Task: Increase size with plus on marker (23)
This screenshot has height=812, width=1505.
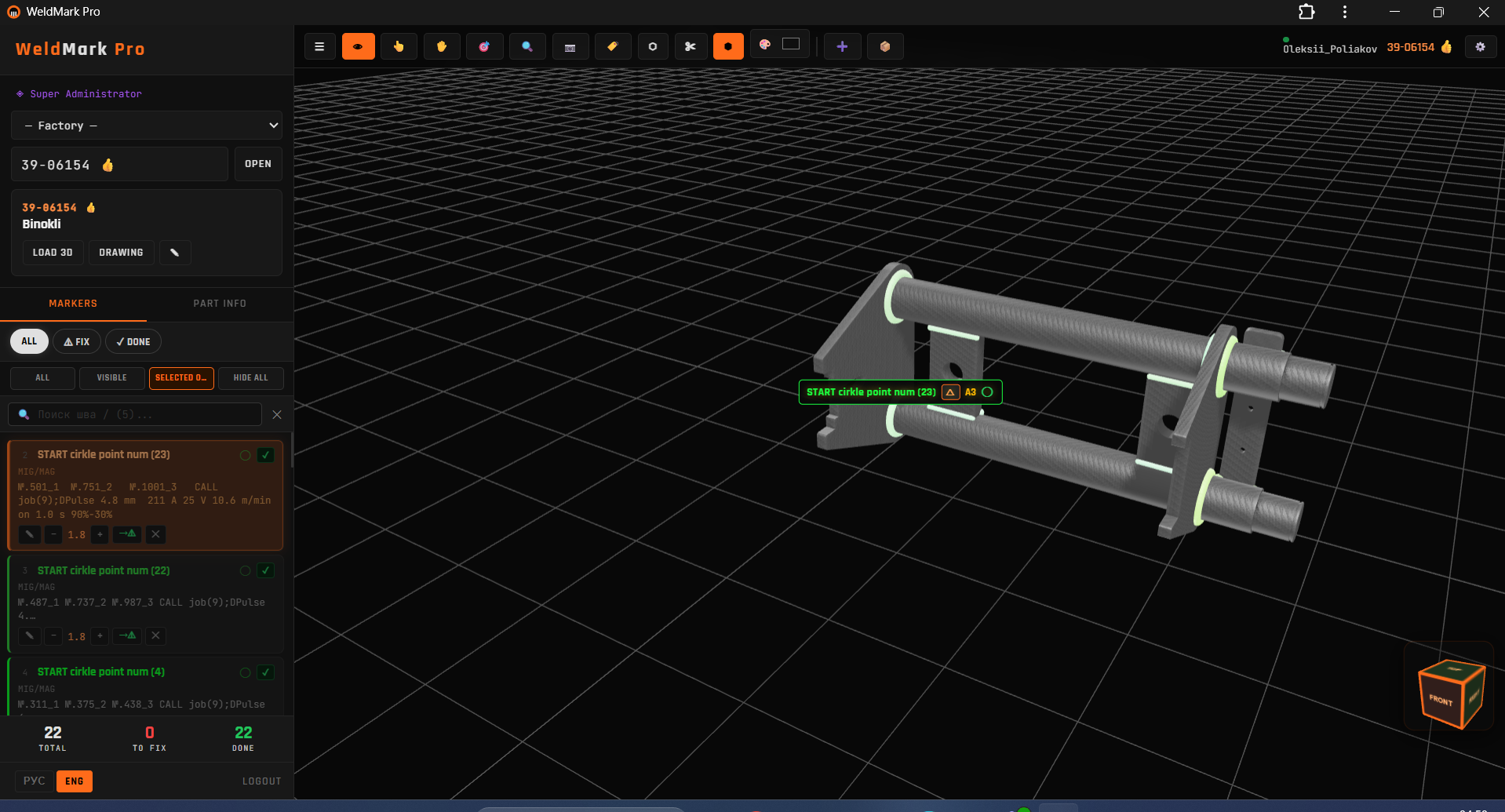Action: click(x=100, y=534)
